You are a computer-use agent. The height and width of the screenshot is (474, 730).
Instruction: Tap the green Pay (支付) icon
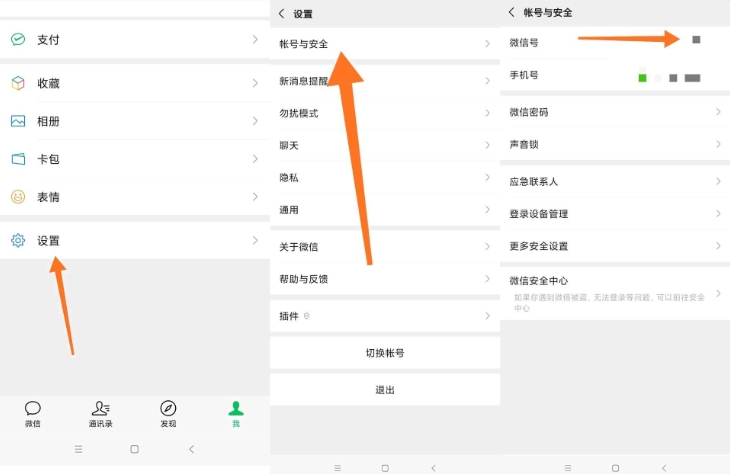click(18, 40)
